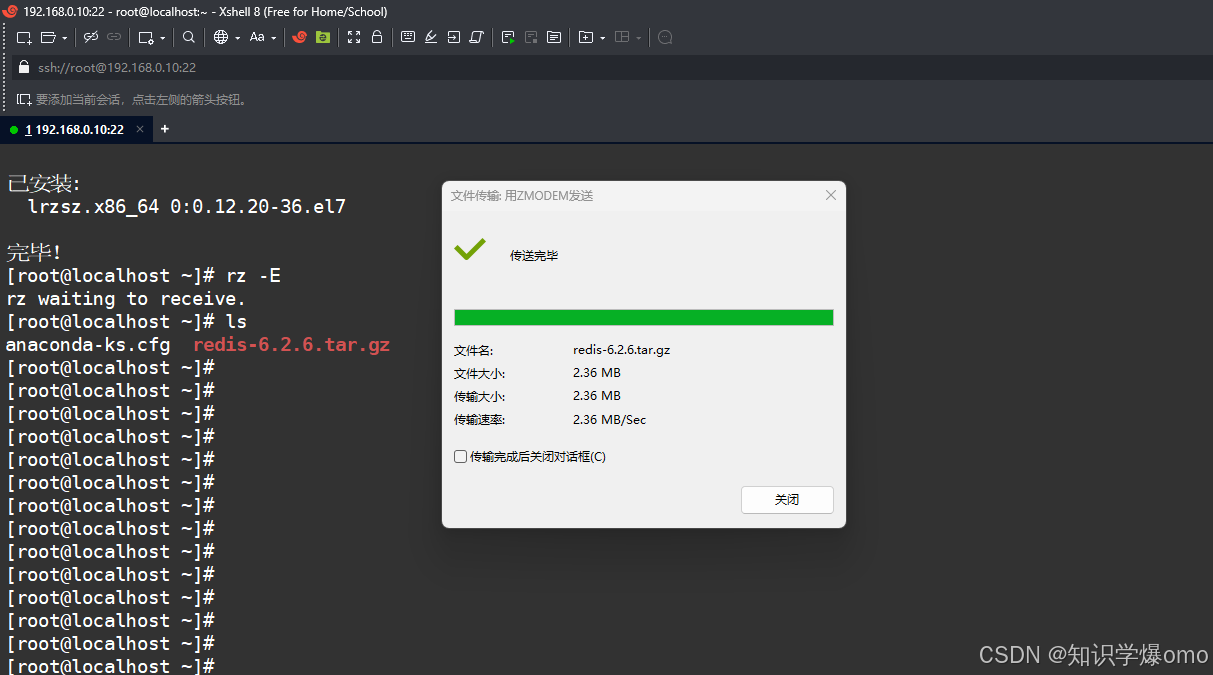Click the send file transfer icon
The width and height of the screenshot is (1213, 675).
pos(454,37)
